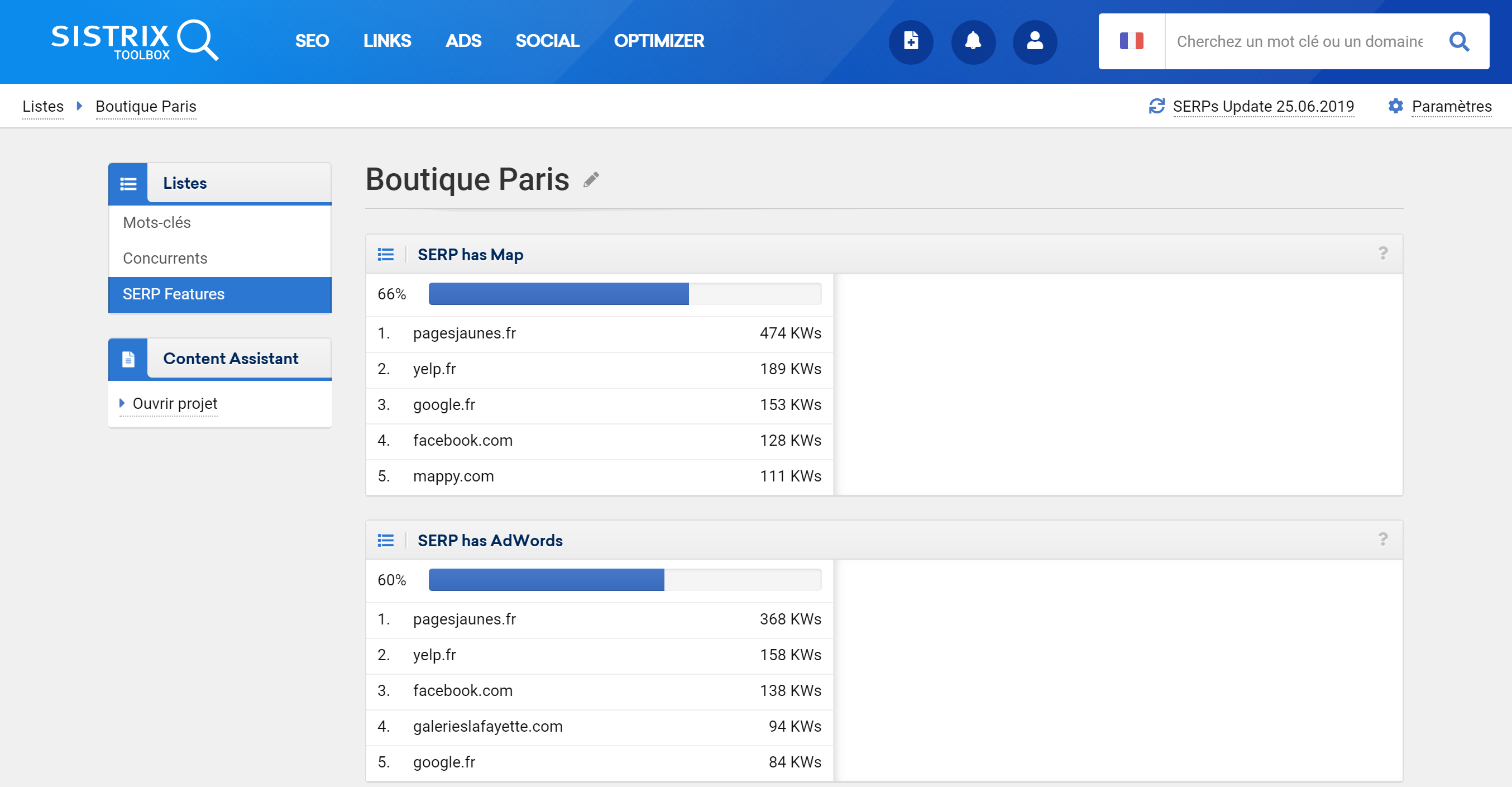This screenshot has width=1512, height=787.
Task: Click the Listes breadcrumb link
Action: tap(43, 106)
